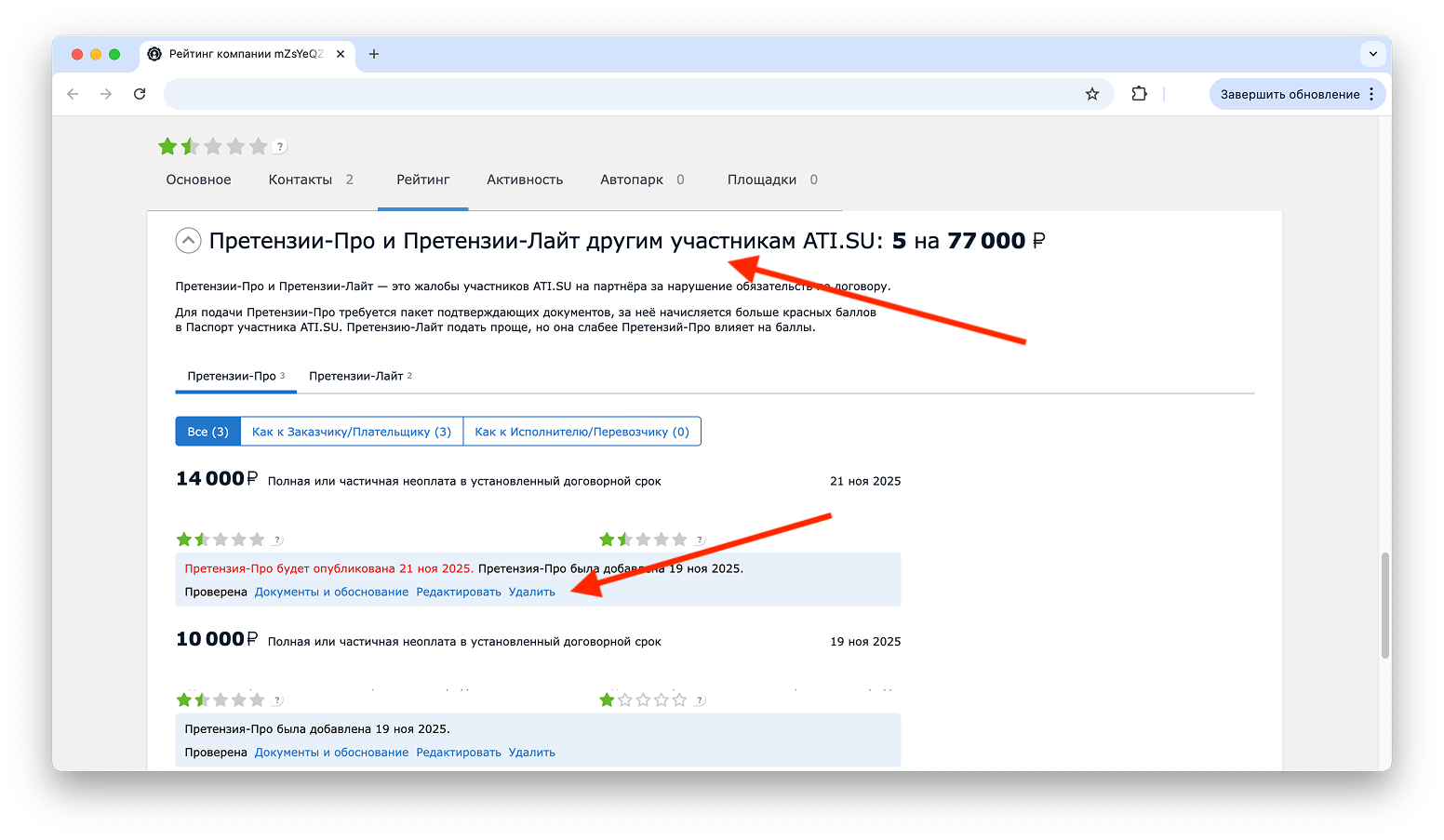Open the tab search dropdown arrow
Image resolution: width=1444 pixels, height=840 pixels.
tap(1373, 54)
